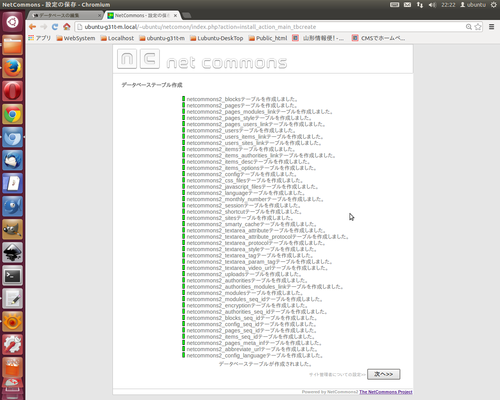Image resolution: width=500 pixels, height=400 pixels.
Task: Expand the Public_html bookmark folder
Action: (x=268, y=38)
